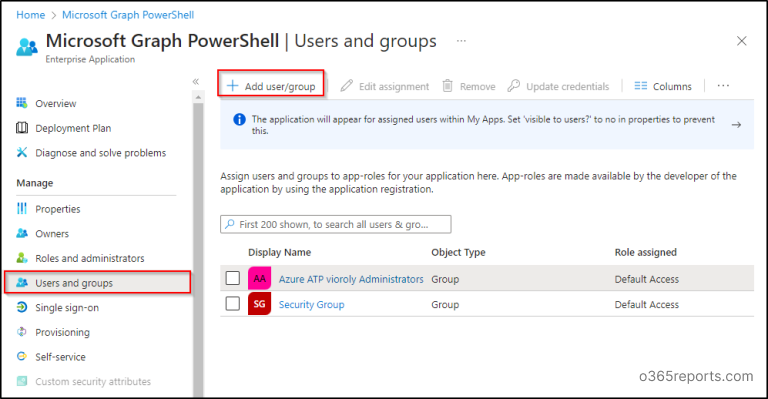This screenshot has width=768, height=399.
Task: Click Remove label in toolbar
Action: [x=478, y=87]
